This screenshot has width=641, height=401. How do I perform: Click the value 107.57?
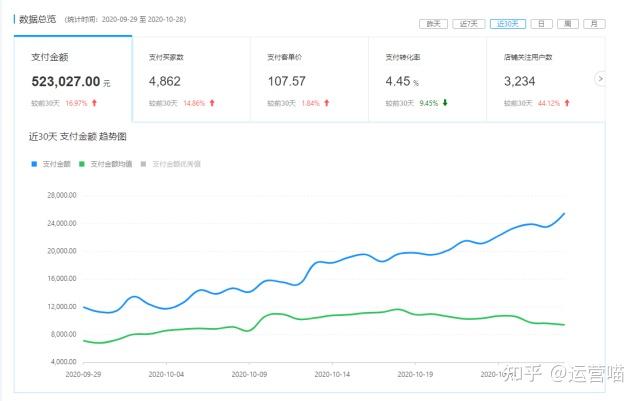tap(287, 81)
